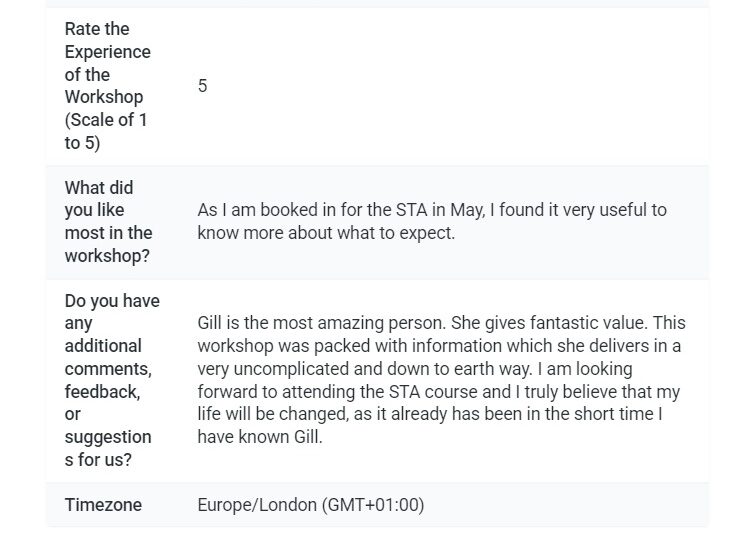Click the line 'workshop was packed with information'
Image resolution: width=735 pixels, height=547 pixels.
439,346
